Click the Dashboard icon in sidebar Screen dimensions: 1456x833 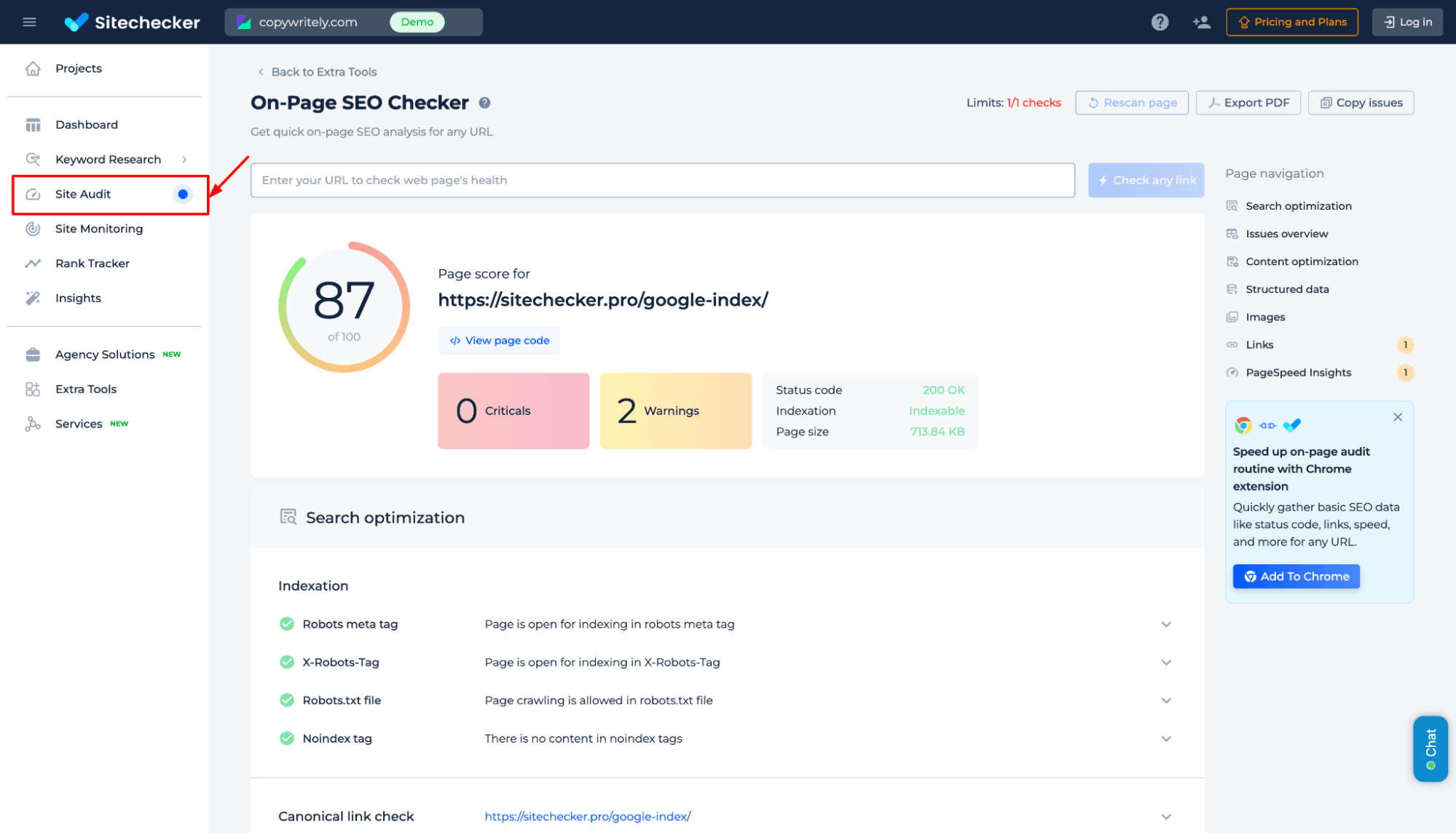tap(33, 124)
